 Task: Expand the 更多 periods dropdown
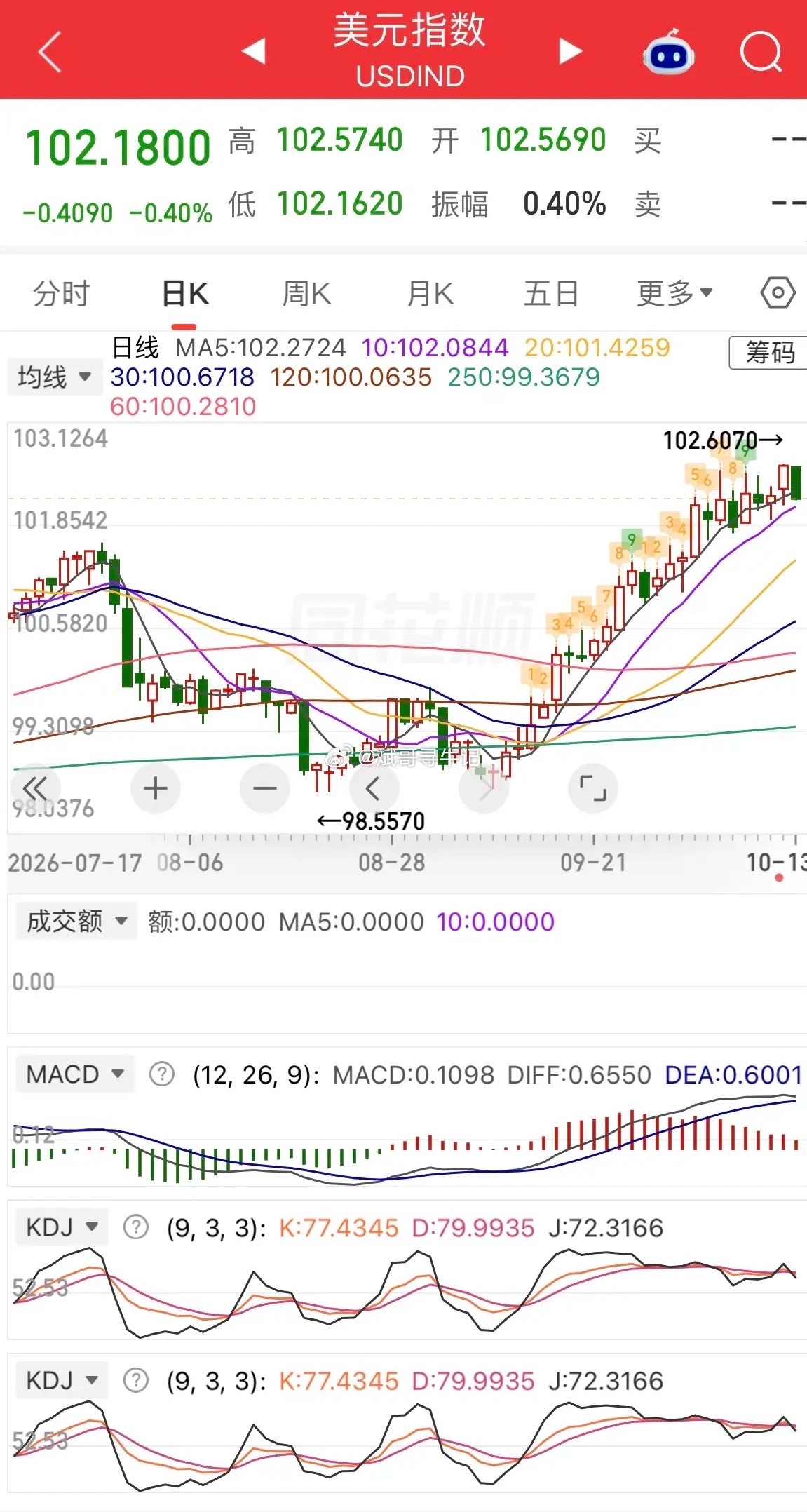674,293
